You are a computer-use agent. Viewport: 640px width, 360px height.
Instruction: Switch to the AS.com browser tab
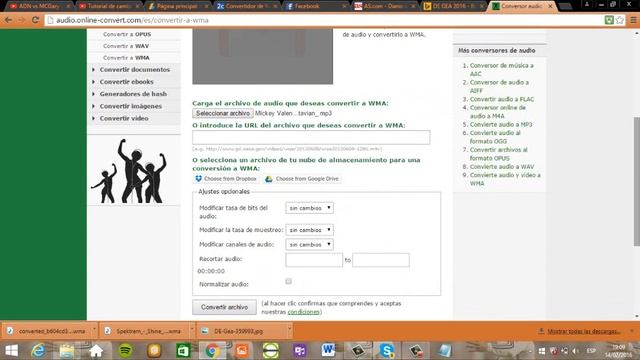click(384, 6)
